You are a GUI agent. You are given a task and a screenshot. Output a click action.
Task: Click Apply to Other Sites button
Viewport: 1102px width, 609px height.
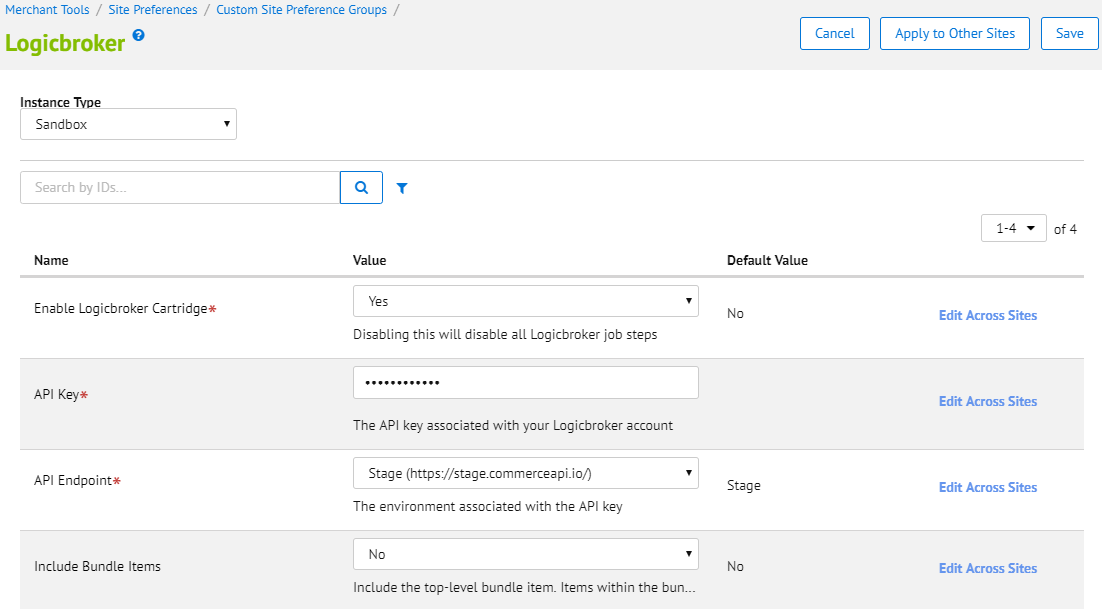tap(955, 33)
